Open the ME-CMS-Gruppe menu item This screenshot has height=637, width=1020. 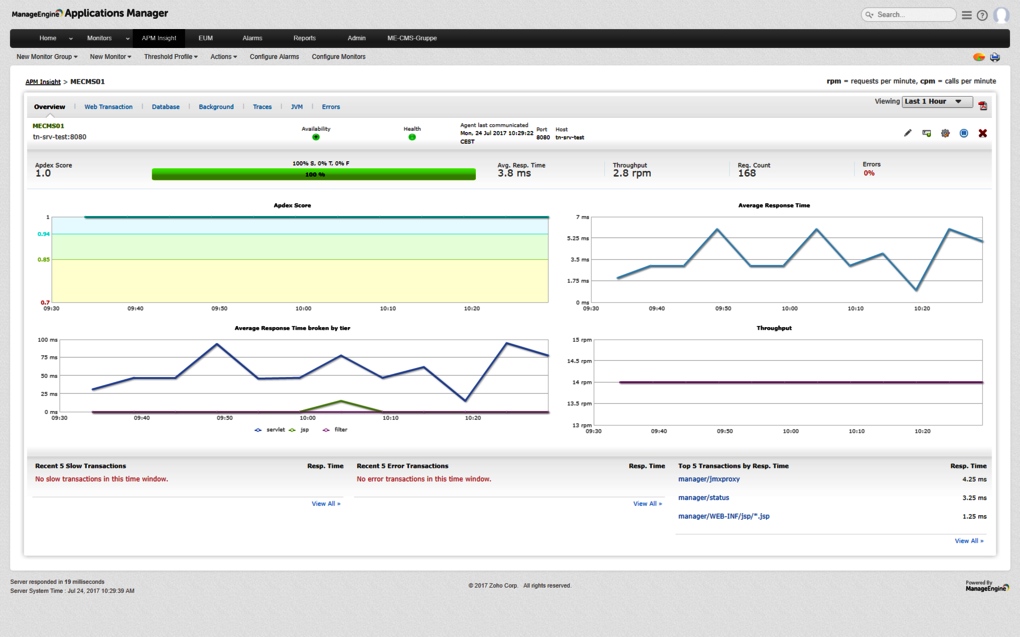(412, 38)
